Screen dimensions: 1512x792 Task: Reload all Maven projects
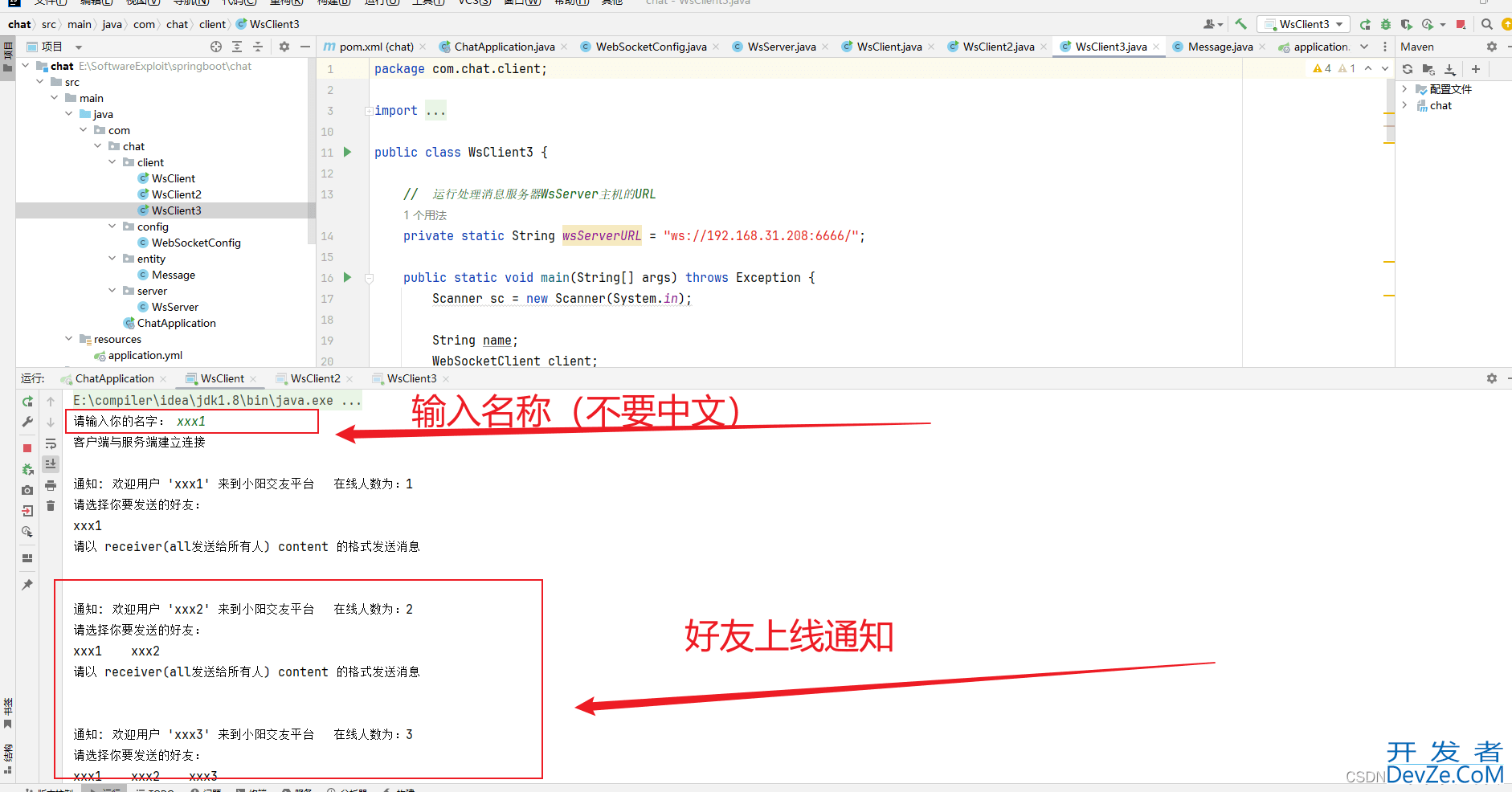1408,69
